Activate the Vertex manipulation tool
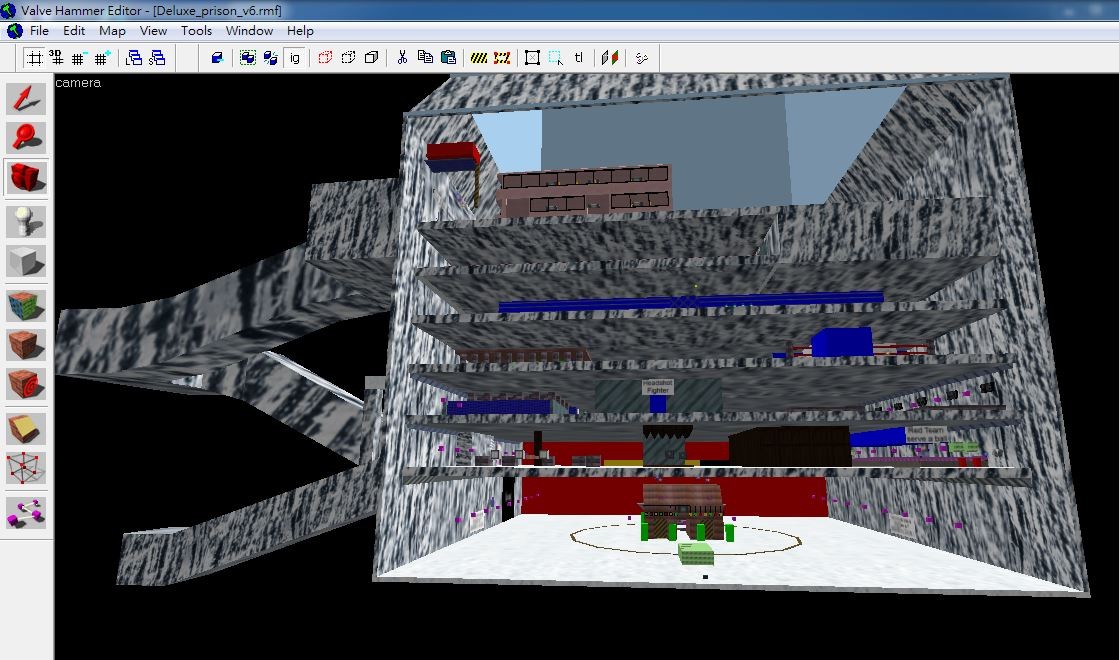The image size is (1119, 660). coord(26,468)
